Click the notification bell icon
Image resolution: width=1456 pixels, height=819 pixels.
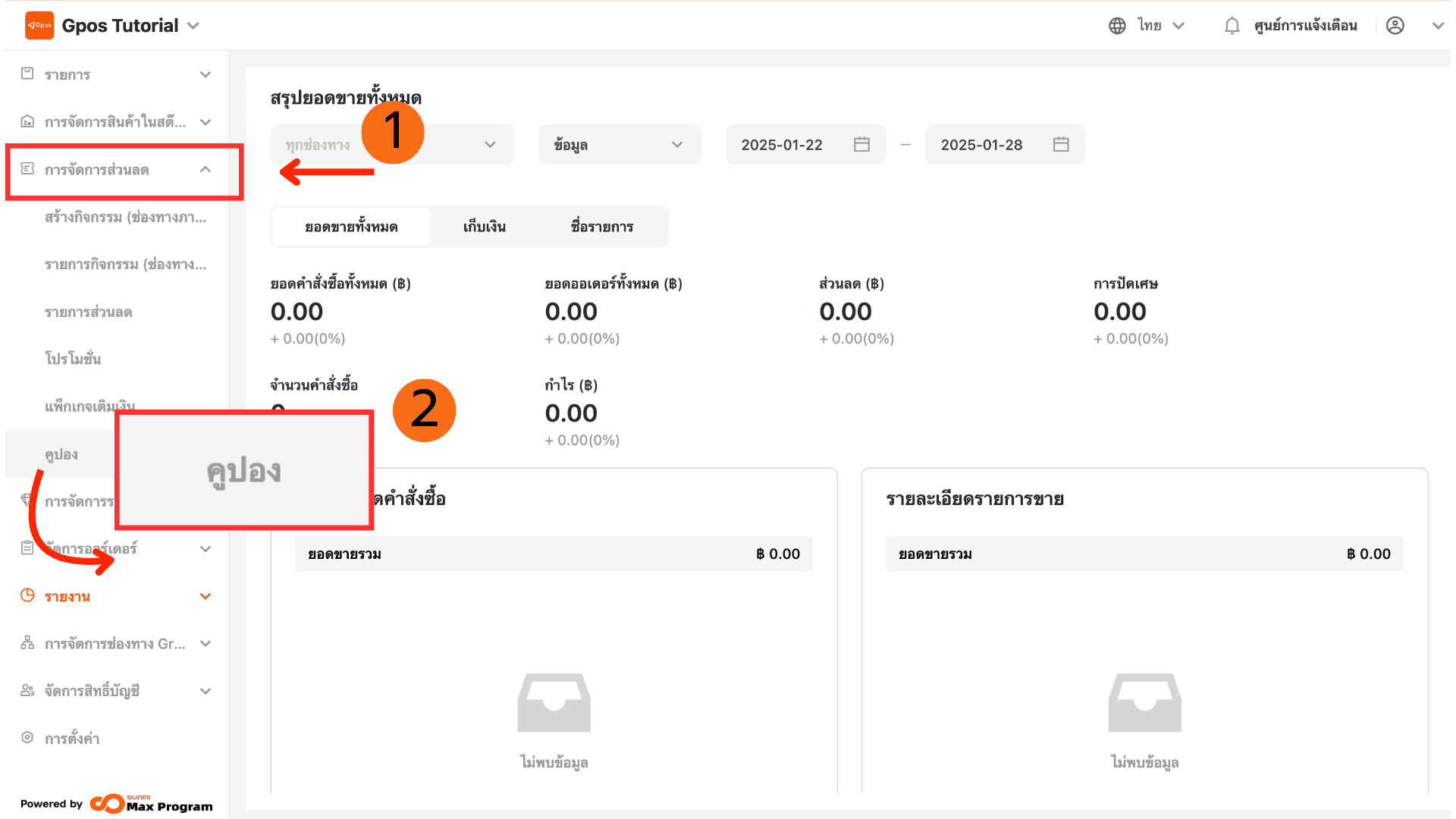click(1232, 26)
